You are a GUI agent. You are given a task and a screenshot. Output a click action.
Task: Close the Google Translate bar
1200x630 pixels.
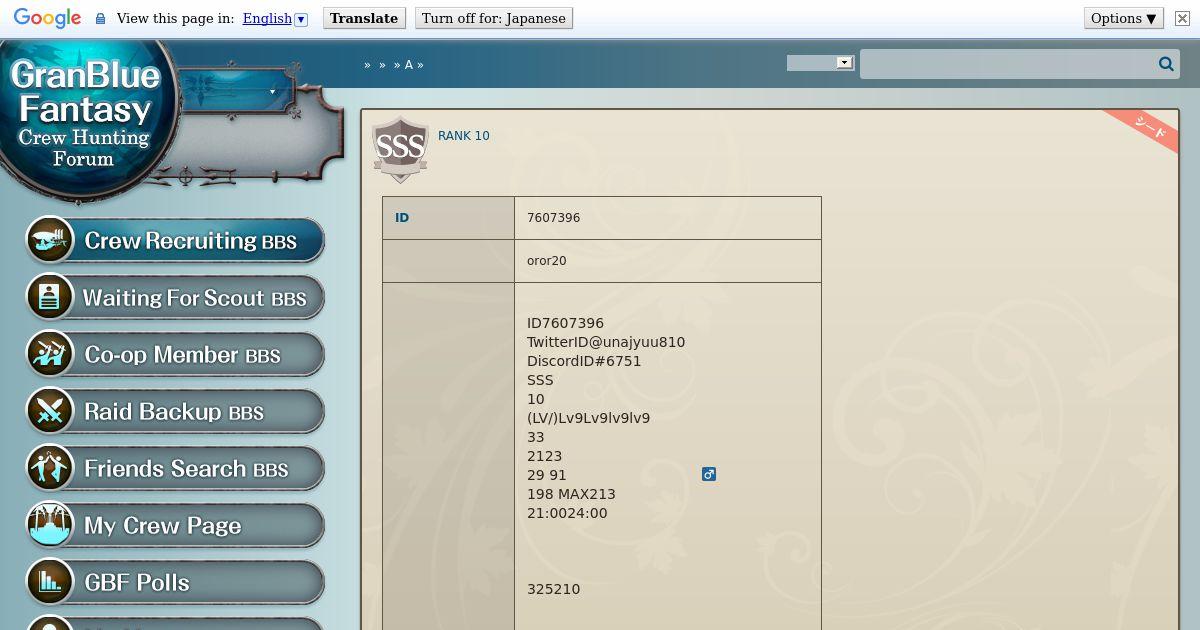coord(1182,18)
